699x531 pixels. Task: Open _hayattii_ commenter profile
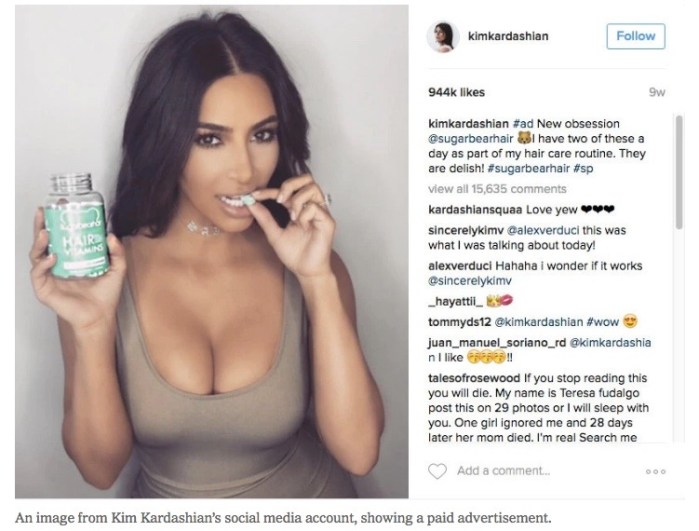pos(455,302)
